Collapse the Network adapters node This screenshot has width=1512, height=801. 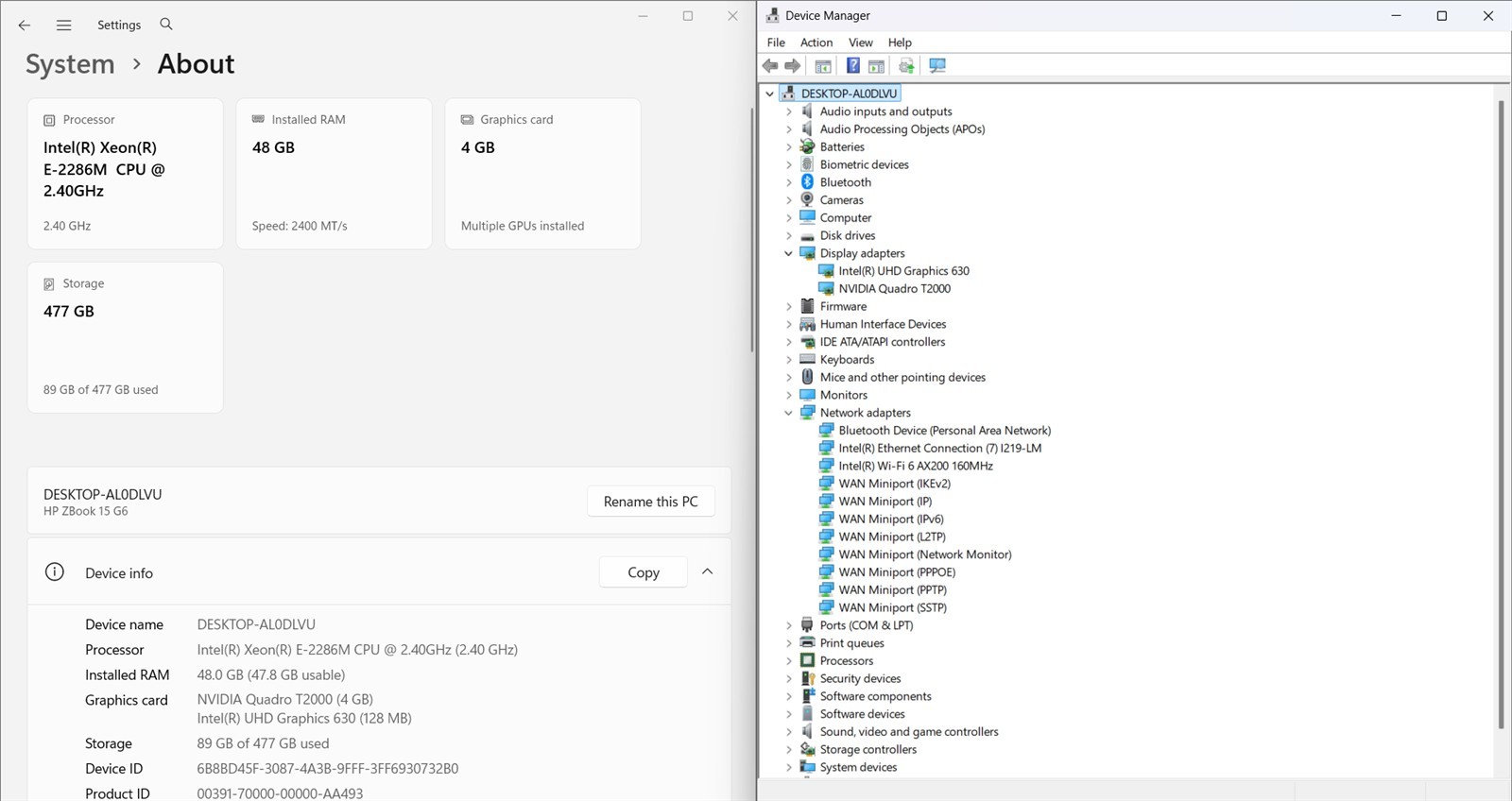coord(788,413)
